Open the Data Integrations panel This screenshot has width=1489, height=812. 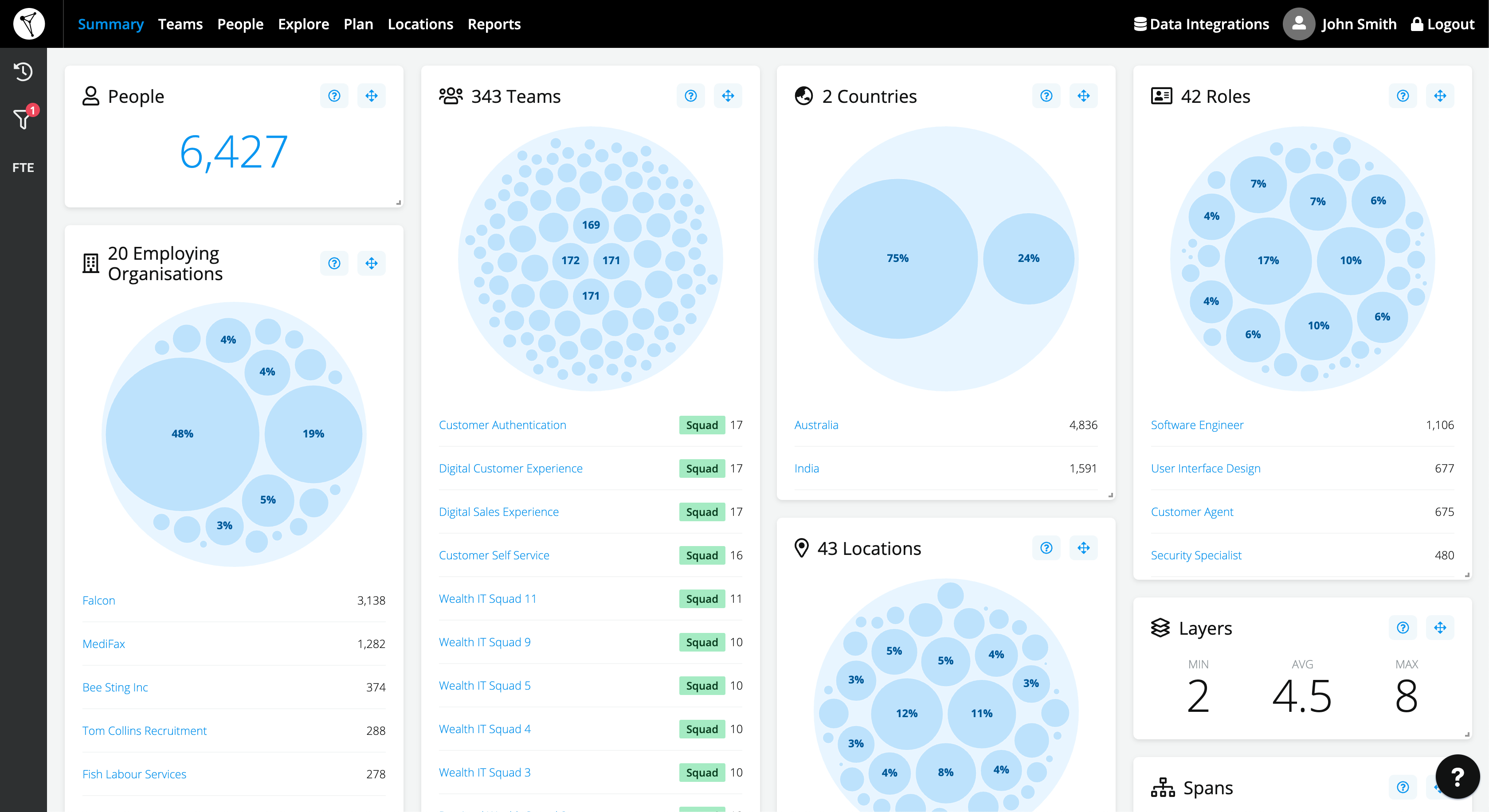point(1201,23)
